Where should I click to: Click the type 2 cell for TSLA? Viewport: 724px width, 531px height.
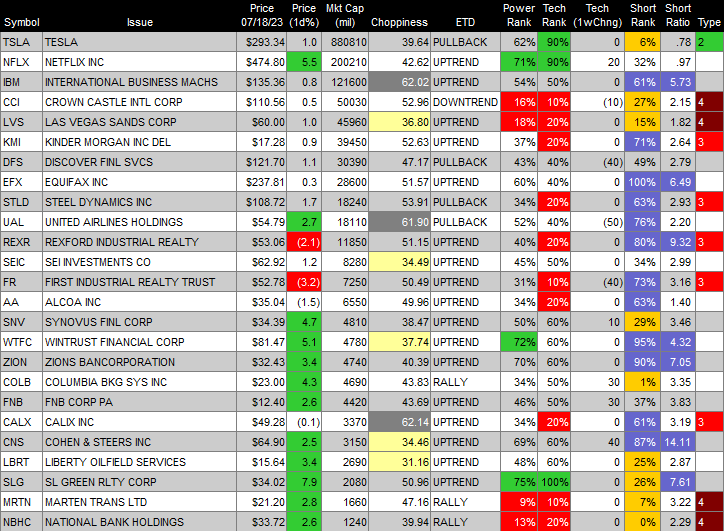(709, 42)
